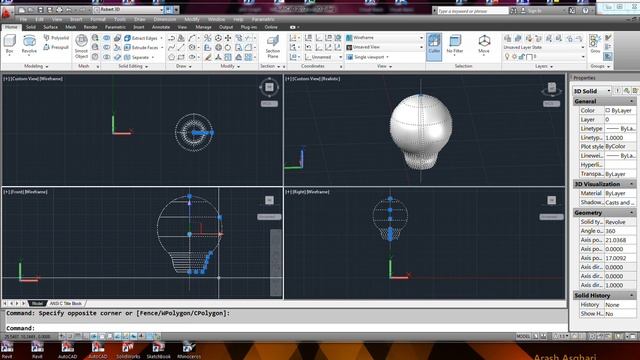This screenshot has height=360, width=640.
Task: Click the [Custom View] [Wireframe] viewport label
Action: coord(33,79)
